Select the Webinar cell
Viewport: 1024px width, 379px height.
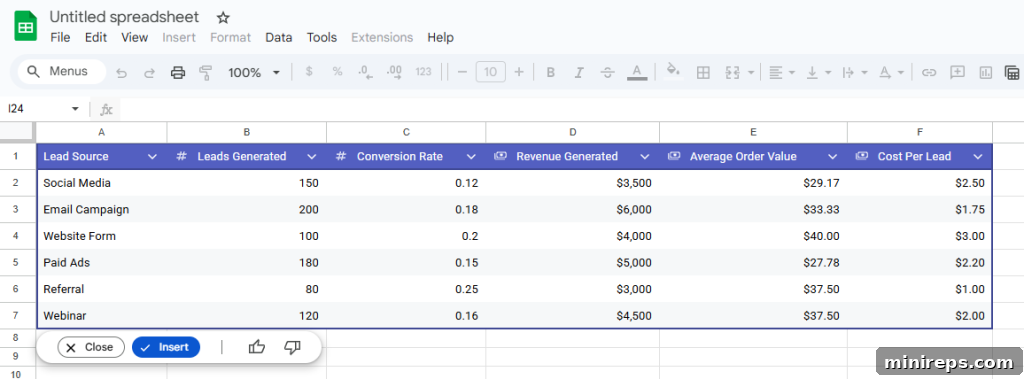101,316
